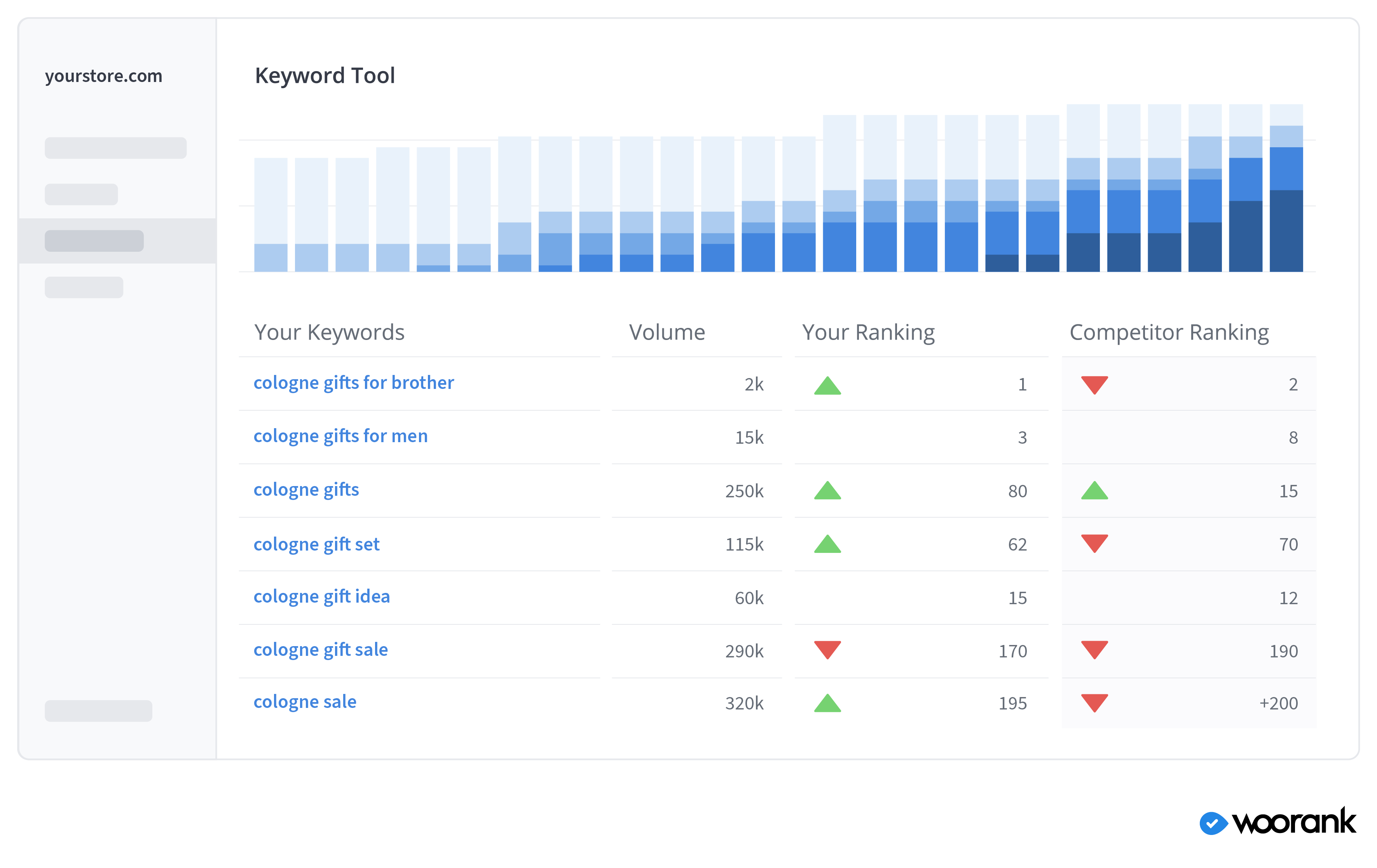Click green up arrow for cologne gifts for brother
Image resolution: width=1377 pixels, height=868 pixels.
pos(827,386)
